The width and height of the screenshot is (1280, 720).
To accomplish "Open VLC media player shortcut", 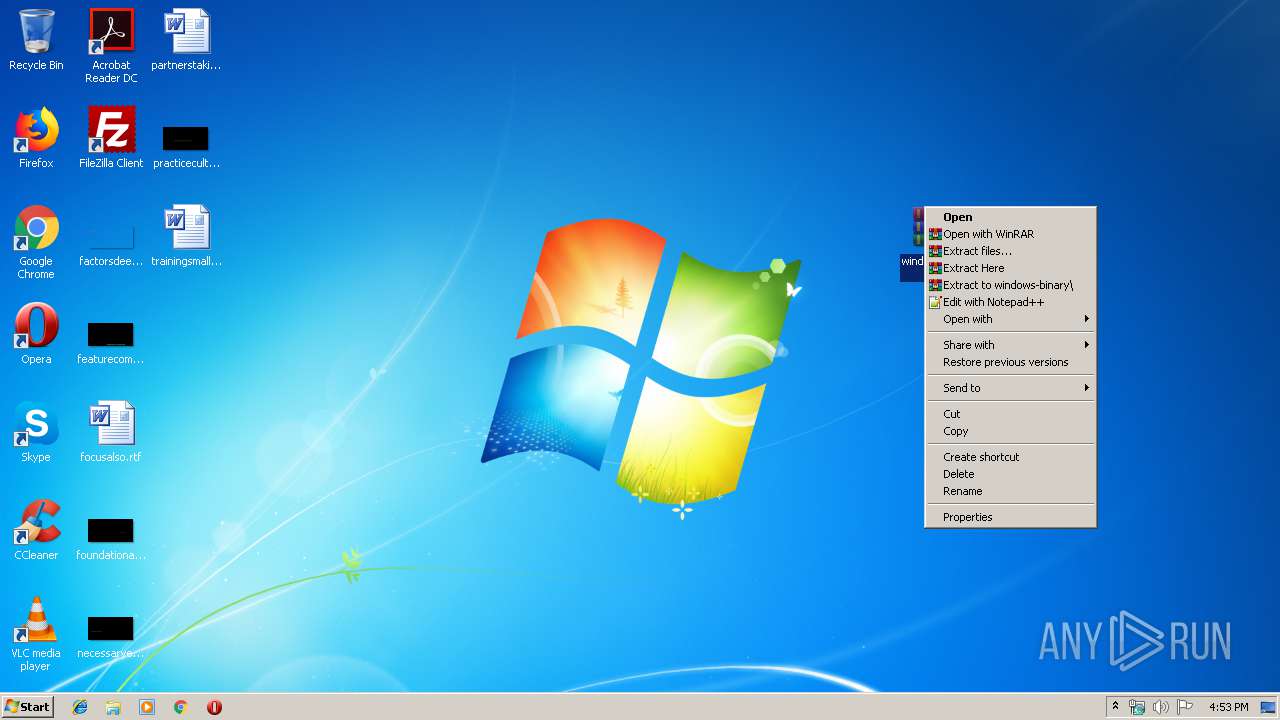I will point(36,634).
